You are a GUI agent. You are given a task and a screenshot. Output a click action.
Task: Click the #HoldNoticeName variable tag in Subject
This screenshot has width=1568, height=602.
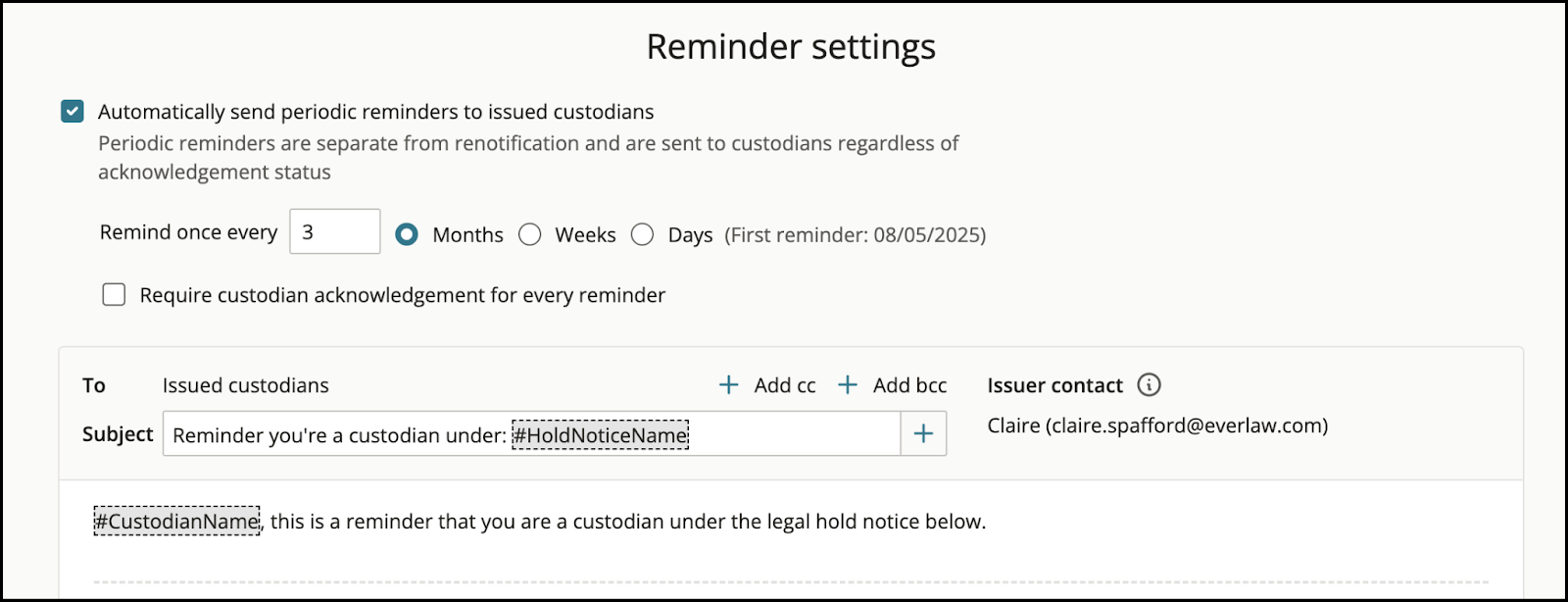601,434
